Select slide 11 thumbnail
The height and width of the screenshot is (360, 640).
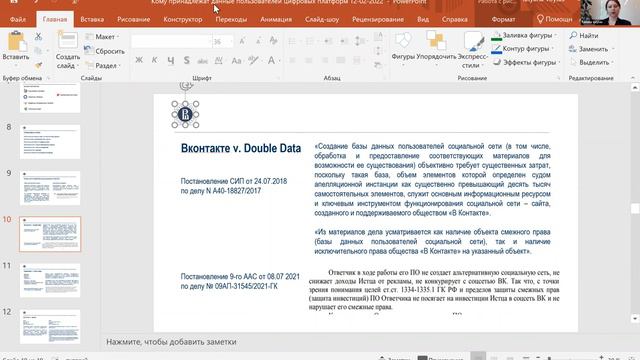click(50, 280)
